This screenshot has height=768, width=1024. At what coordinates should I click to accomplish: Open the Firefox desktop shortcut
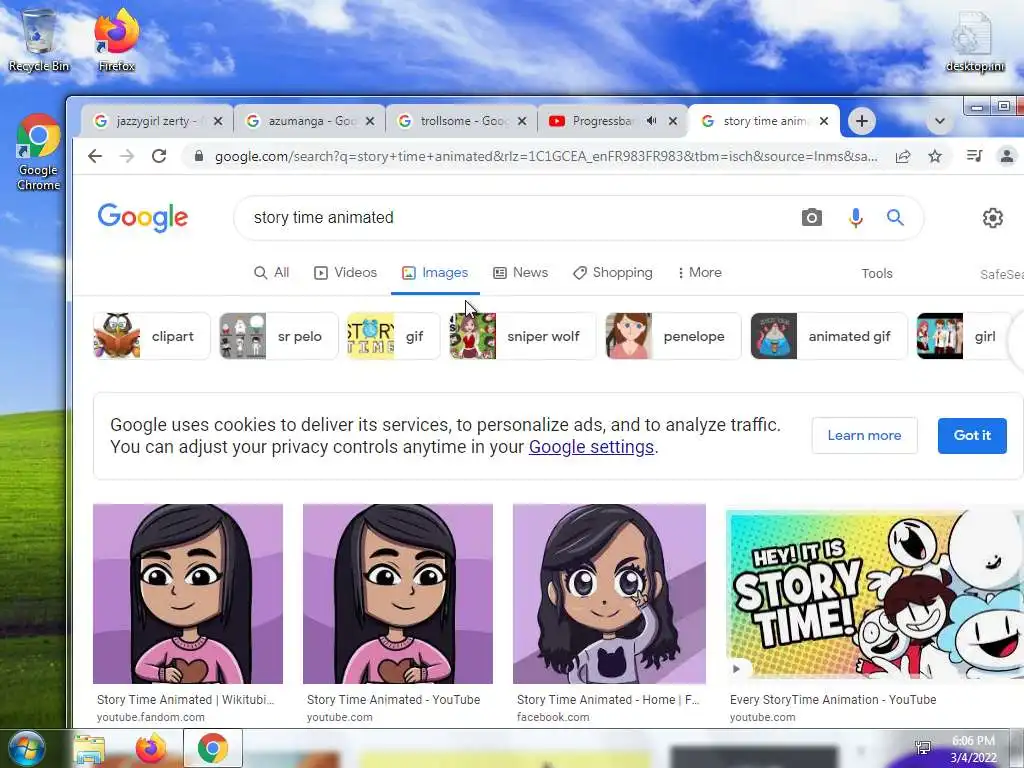117,40
